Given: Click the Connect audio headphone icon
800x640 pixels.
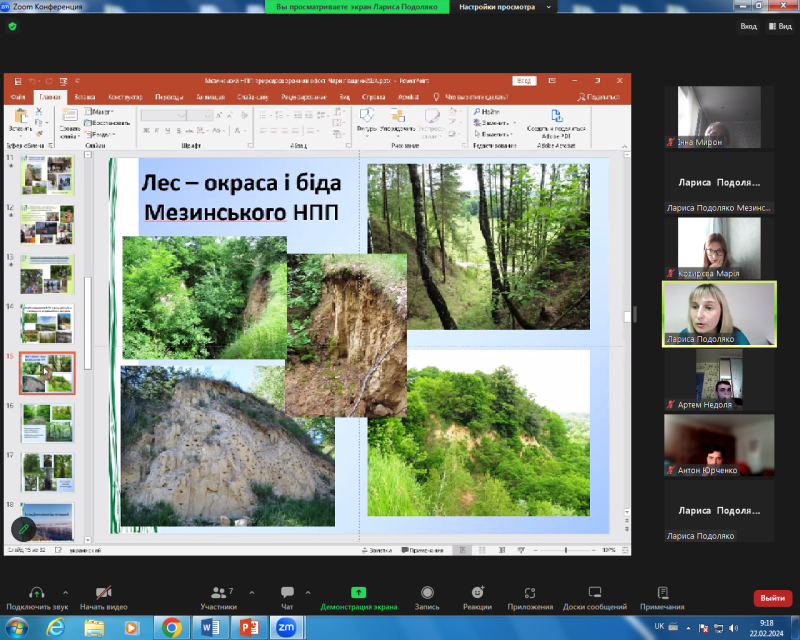Looking at the screenshot, I should coord(37,592).
